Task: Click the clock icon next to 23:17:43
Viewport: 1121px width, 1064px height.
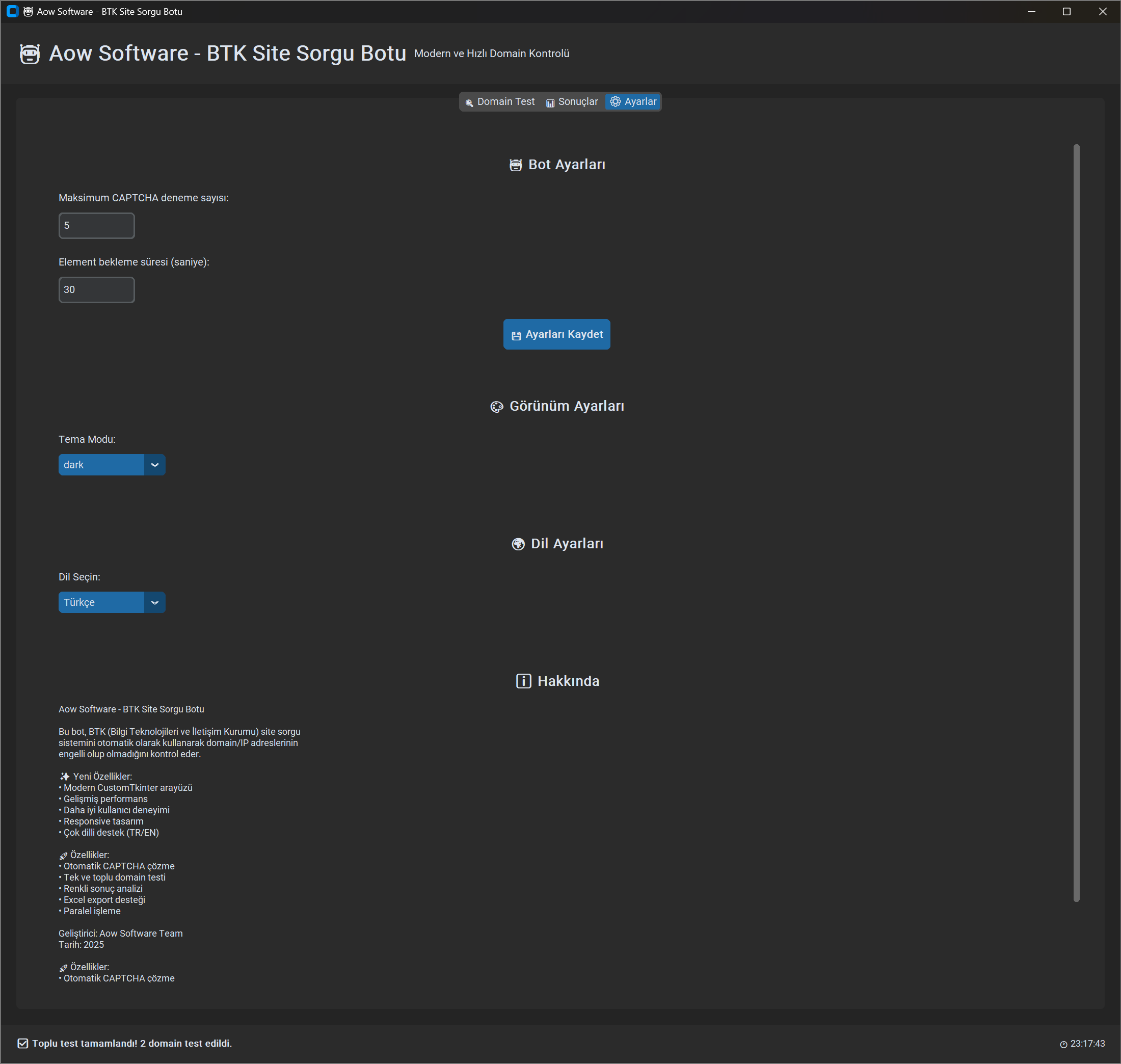Action: coord(1064,1044)
